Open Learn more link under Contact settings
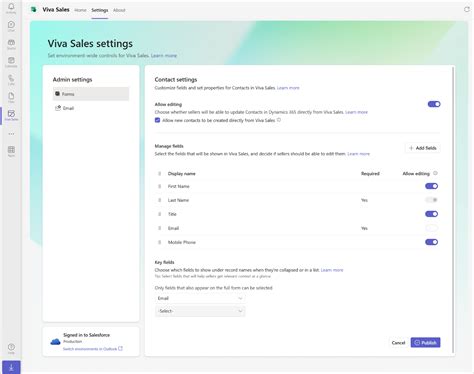 coord(288,88)
